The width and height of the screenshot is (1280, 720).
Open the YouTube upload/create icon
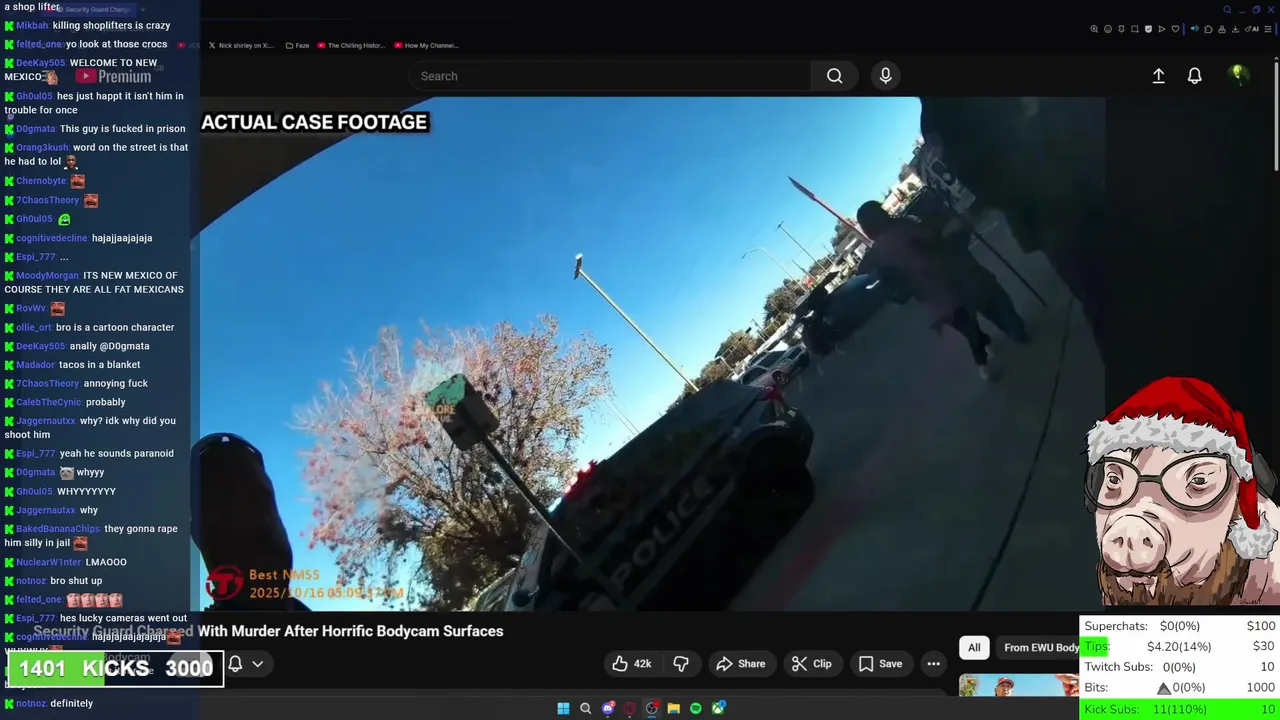(1158, 76)
